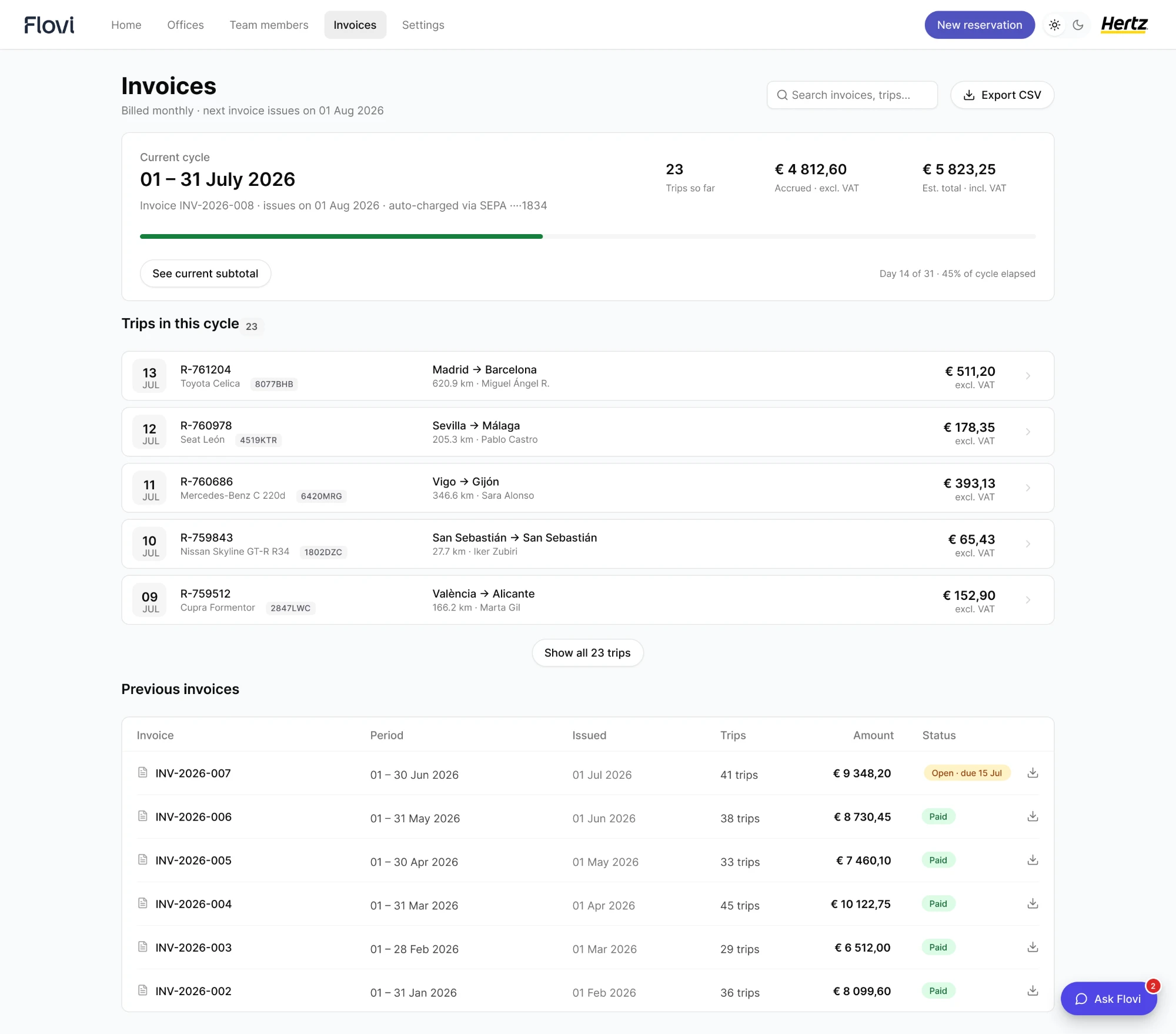The height and width of the screenshot is (1034, 1176).
Task: Click See current subtotal button
Action: 205,273
